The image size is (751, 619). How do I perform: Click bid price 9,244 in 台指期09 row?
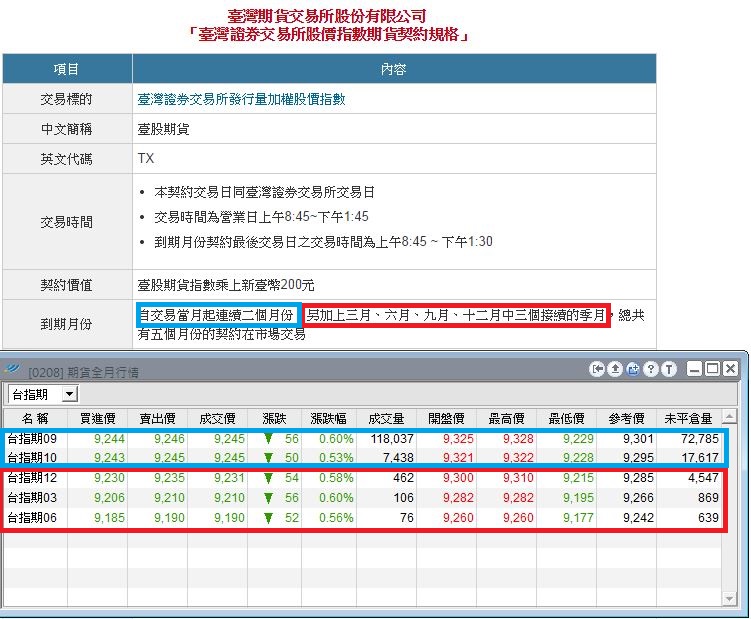[x=109, y=438]
